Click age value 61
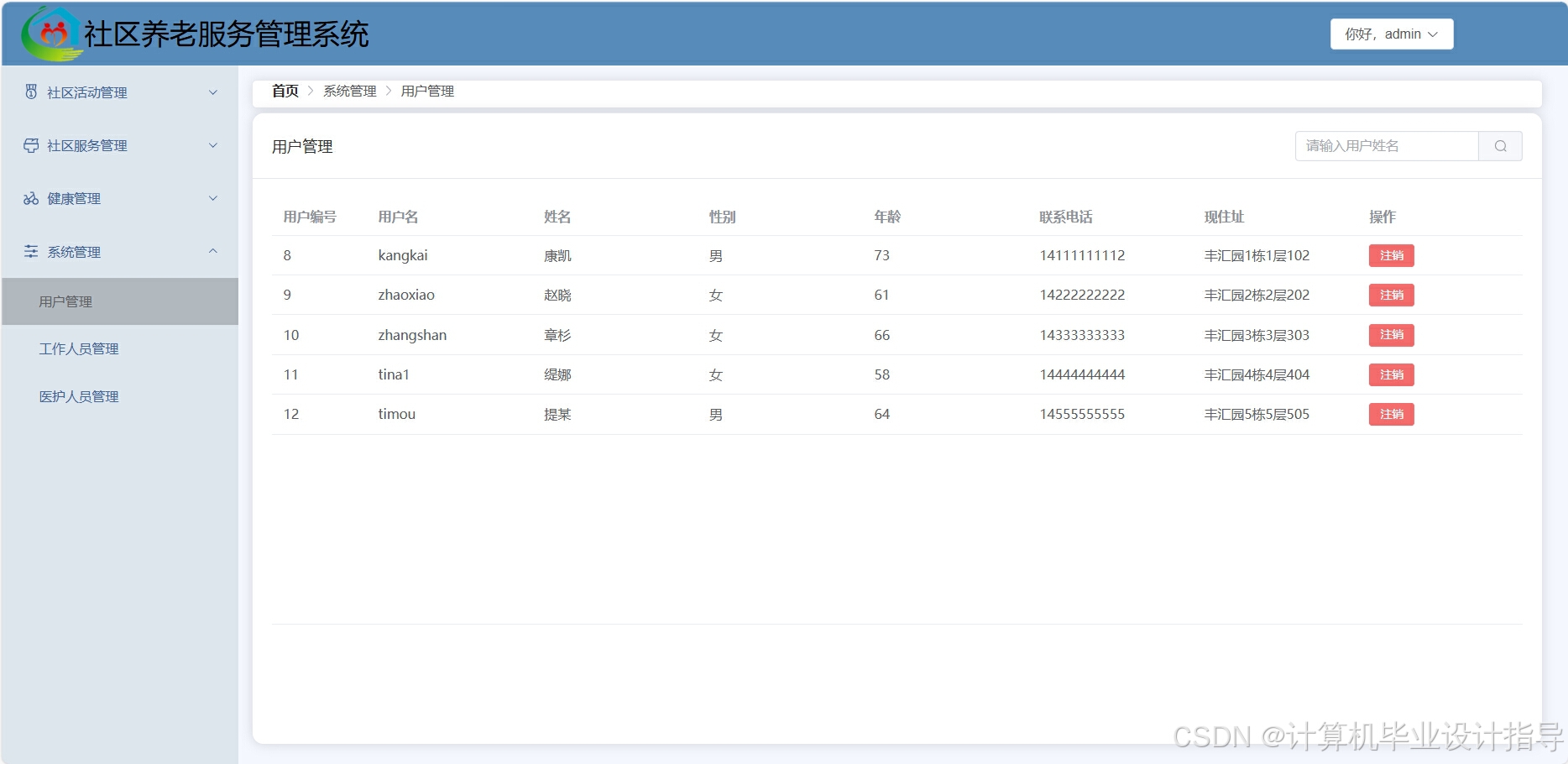 pyautogui.click(x=881, y=295)
